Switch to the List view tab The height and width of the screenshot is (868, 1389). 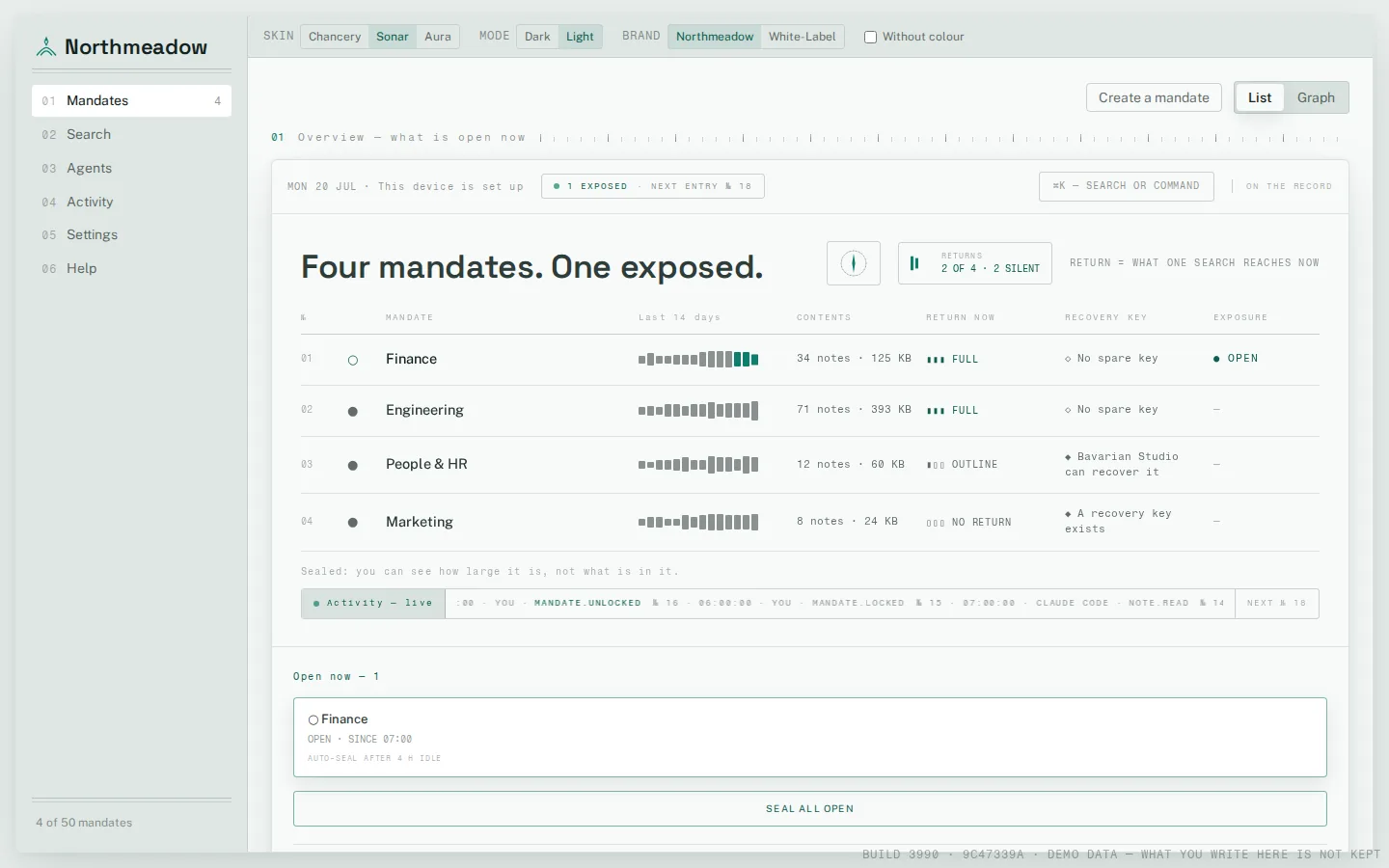[1260, 97]
